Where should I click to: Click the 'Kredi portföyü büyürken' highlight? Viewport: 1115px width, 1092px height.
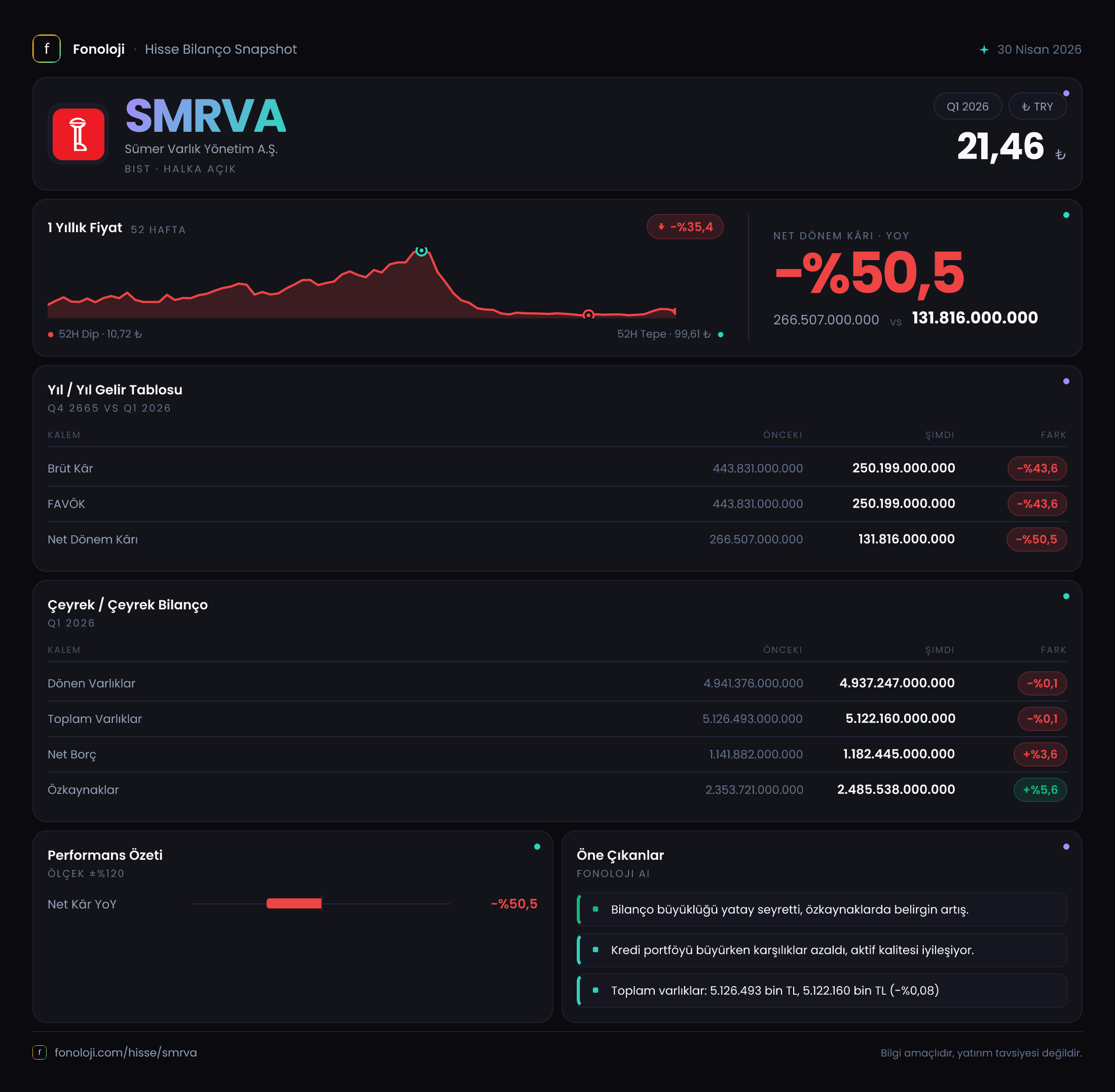coord(822,951)
